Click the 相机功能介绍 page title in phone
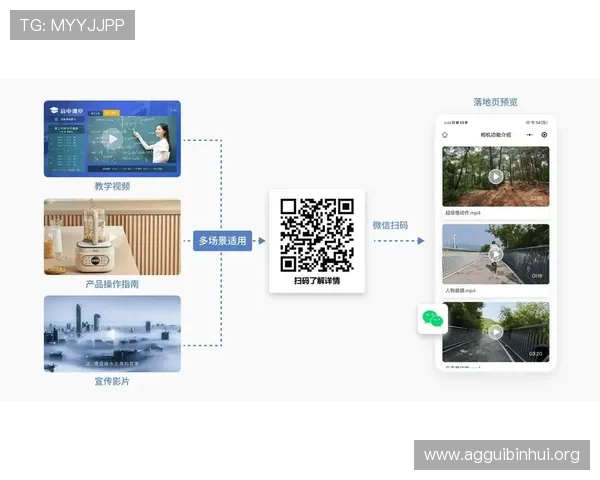Viewport: 600px width, 480px height. click(x=496, y=135)
